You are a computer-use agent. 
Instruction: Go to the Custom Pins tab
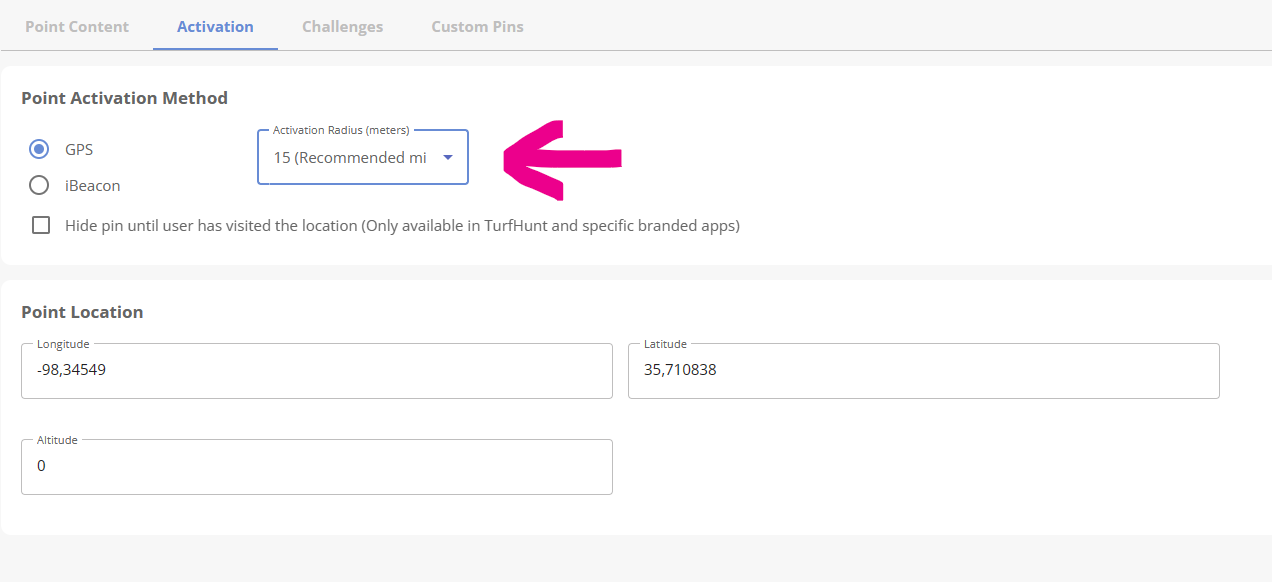477,26
